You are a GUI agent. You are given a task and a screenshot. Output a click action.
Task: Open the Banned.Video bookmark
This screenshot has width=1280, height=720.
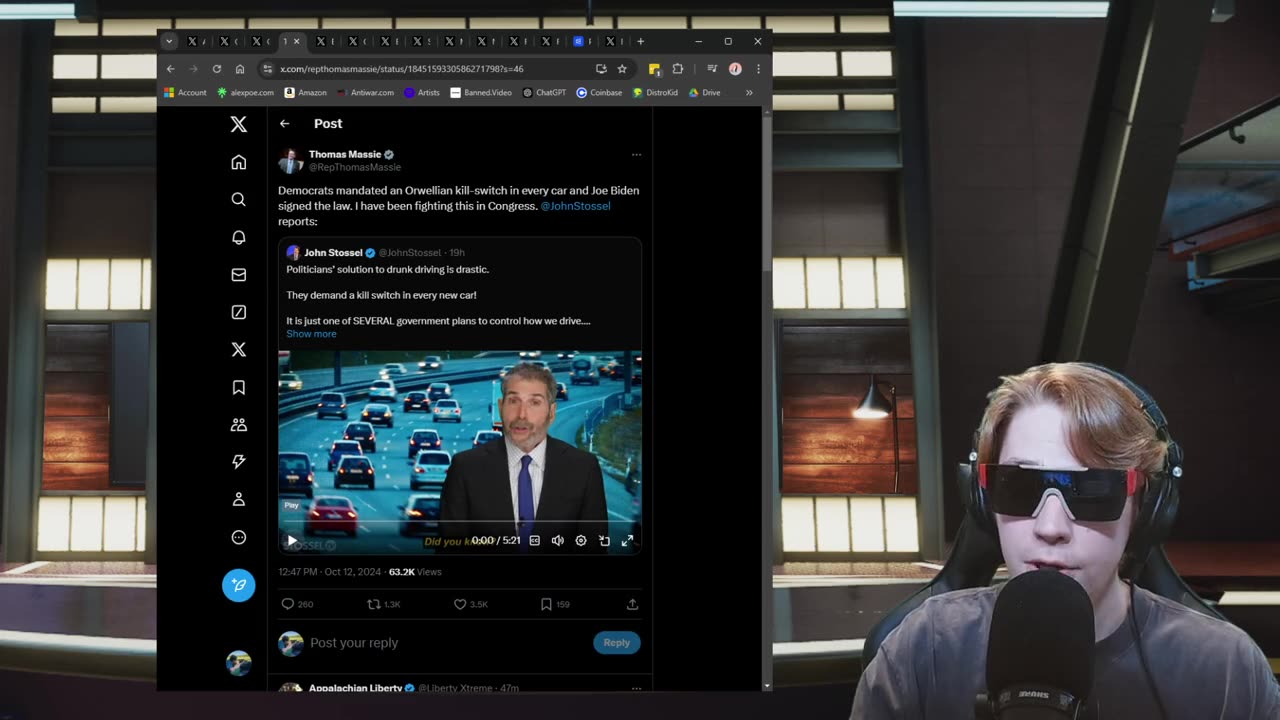click(481, 93)
